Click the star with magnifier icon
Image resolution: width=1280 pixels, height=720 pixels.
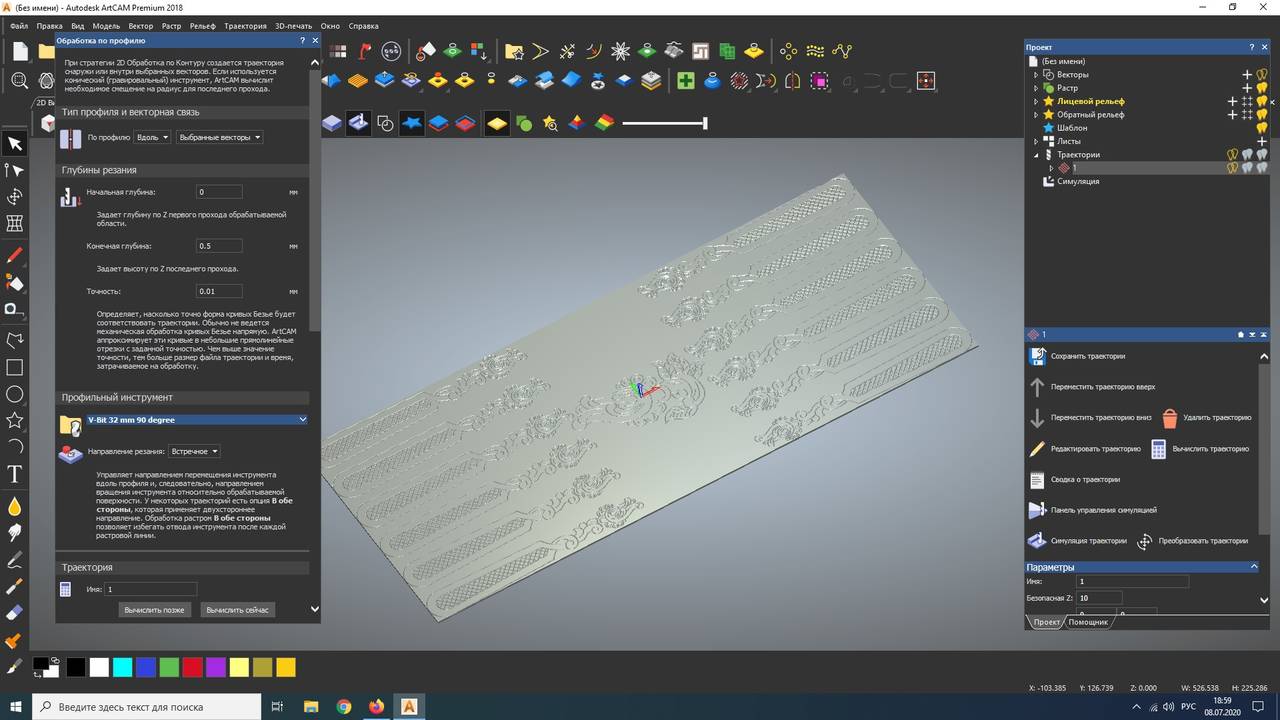tap(550, 123)
